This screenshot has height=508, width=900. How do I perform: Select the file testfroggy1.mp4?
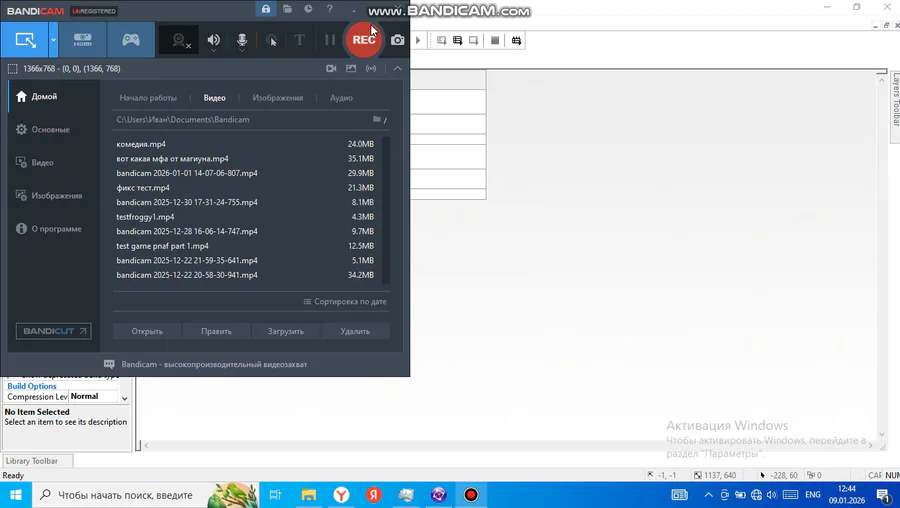pyautogui.click(x=245, y=216)
